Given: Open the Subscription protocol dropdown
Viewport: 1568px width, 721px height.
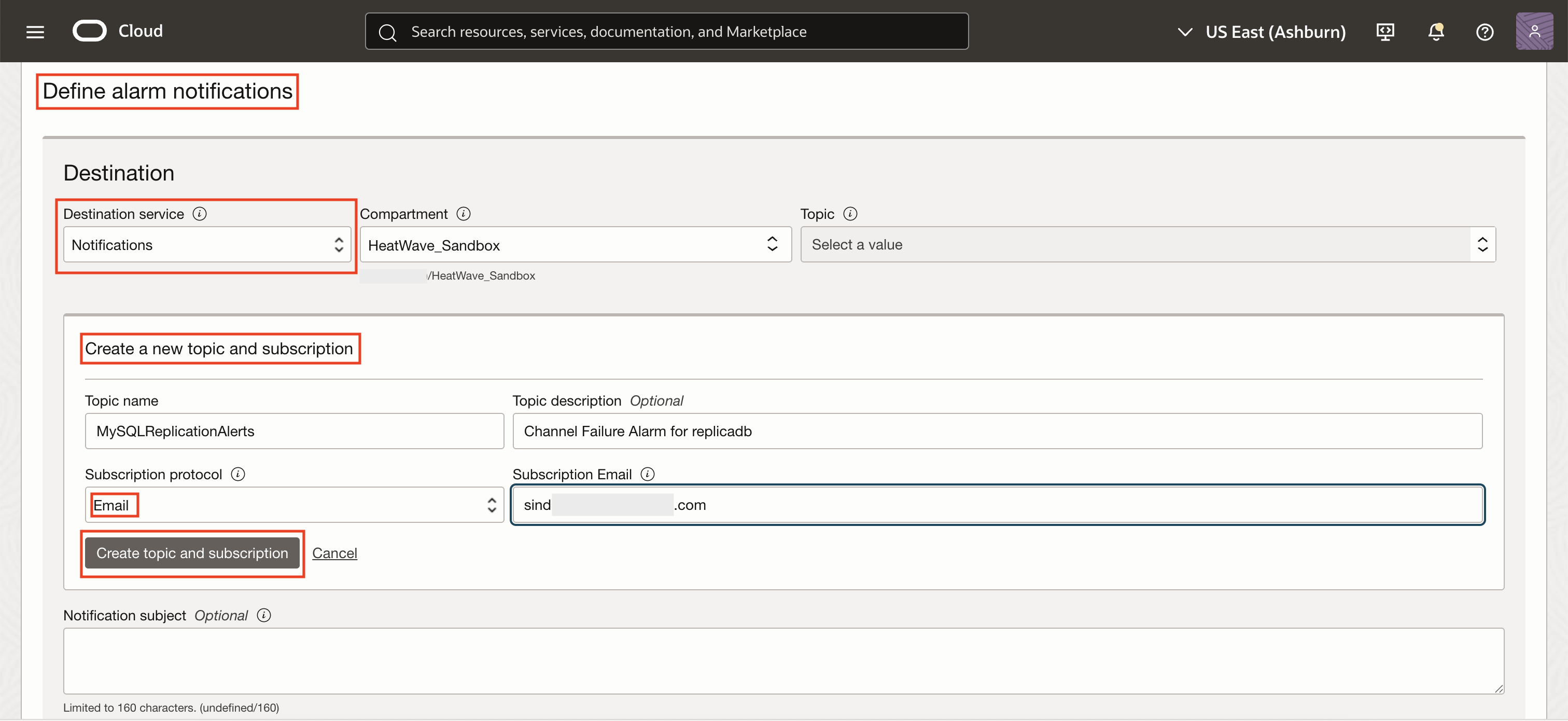Looking at the screenshot, I should 294,504.
